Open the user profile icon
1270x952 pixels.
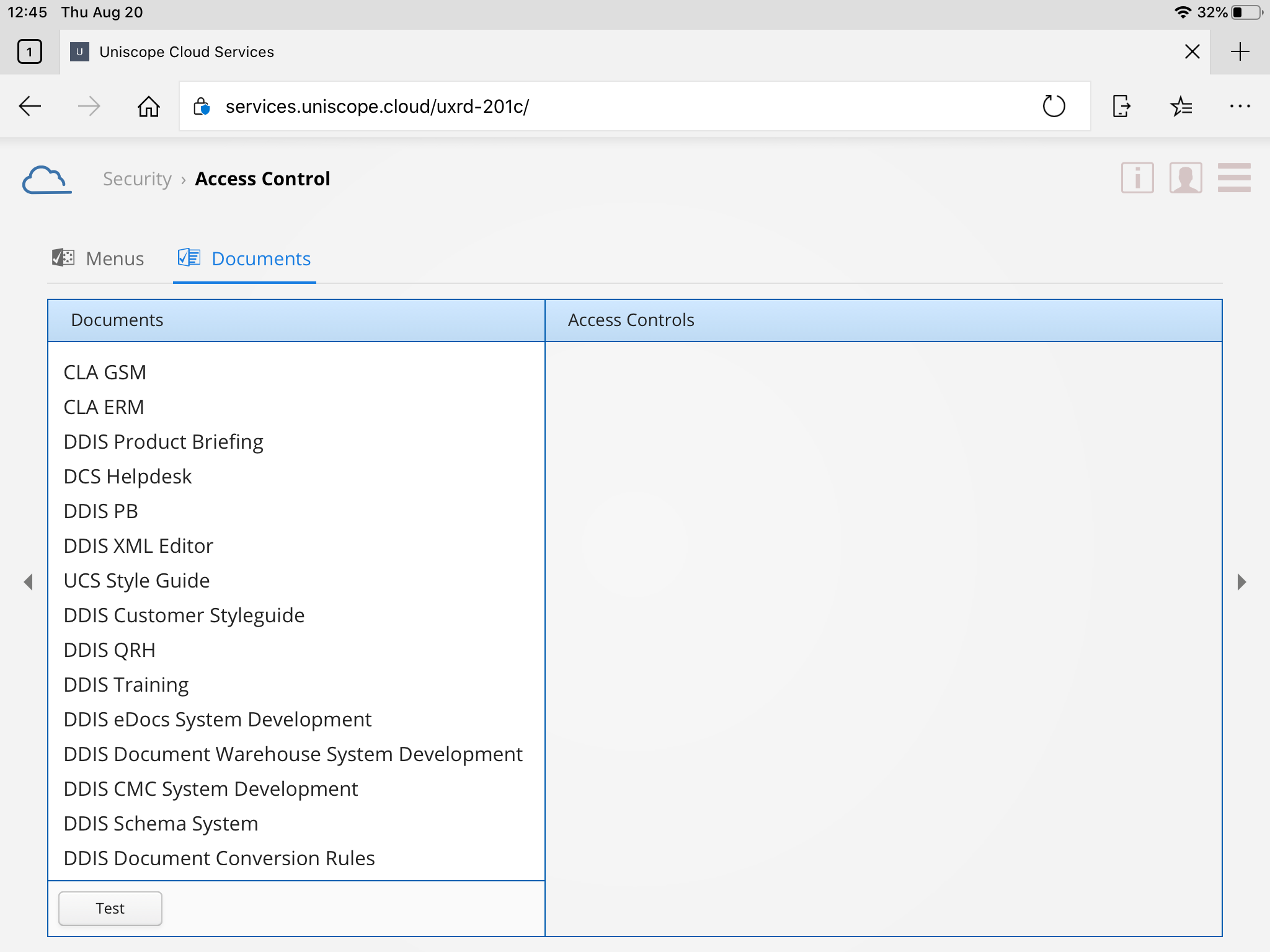click(1185, 178)
